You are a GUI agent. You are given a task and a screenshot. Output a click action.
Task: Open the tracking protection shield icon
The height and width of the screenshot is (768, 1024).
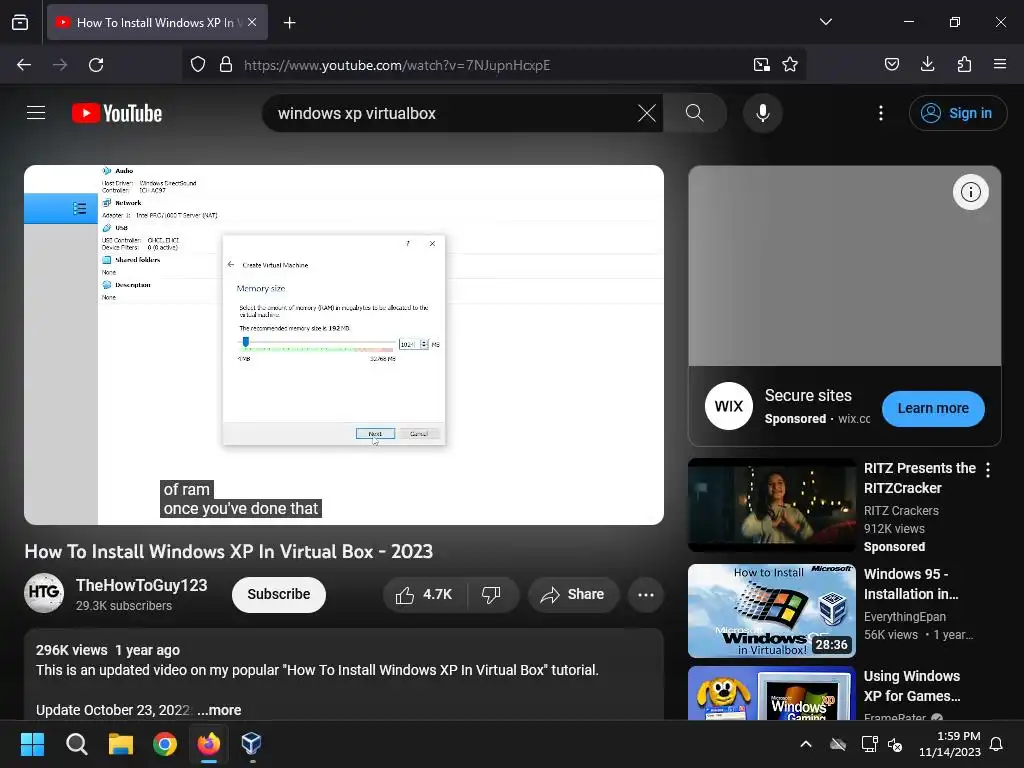tap(198, 65)
